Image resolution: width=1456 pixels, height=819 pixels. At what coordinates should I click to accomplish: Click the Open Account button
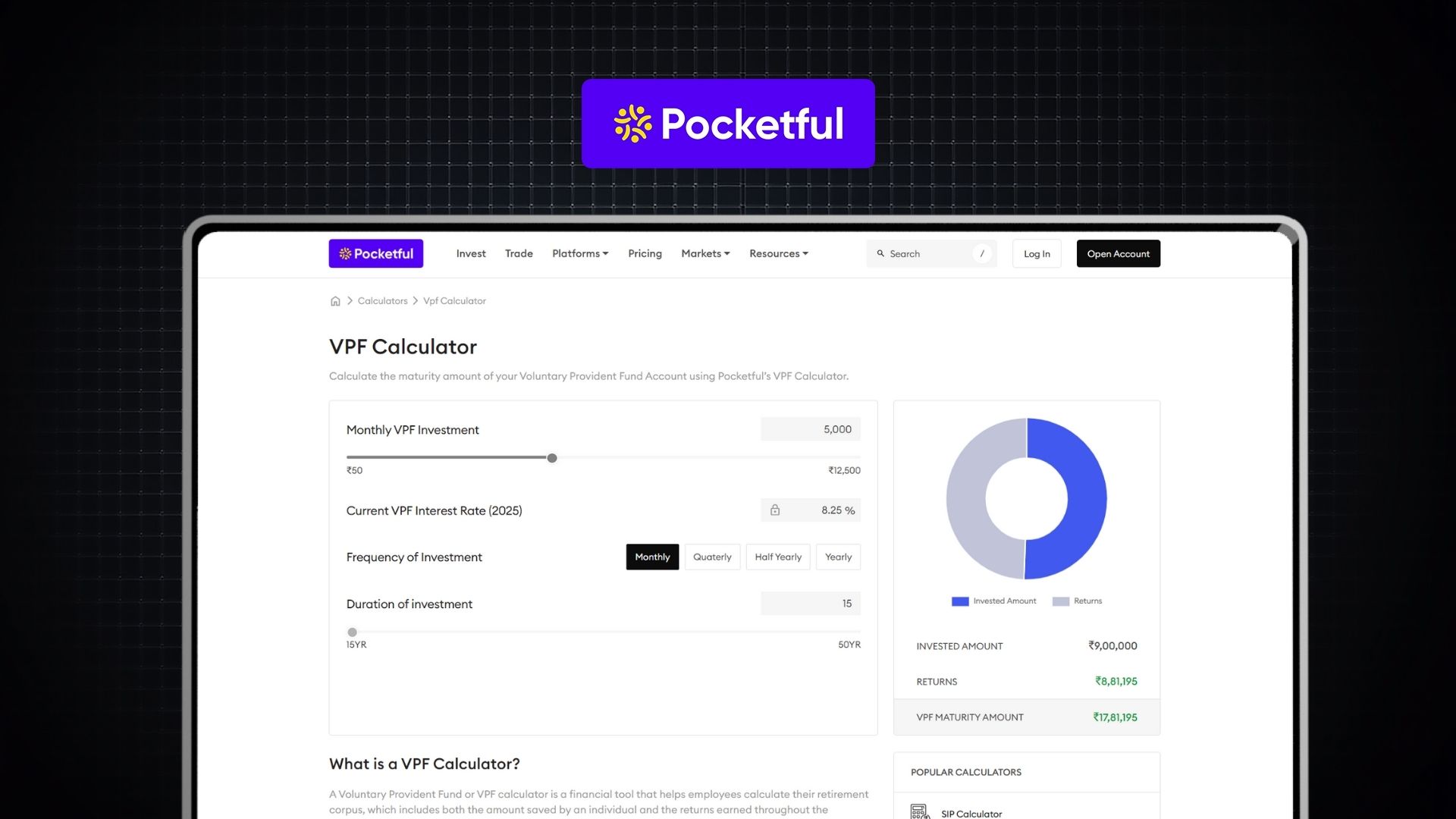[1118, 254]
